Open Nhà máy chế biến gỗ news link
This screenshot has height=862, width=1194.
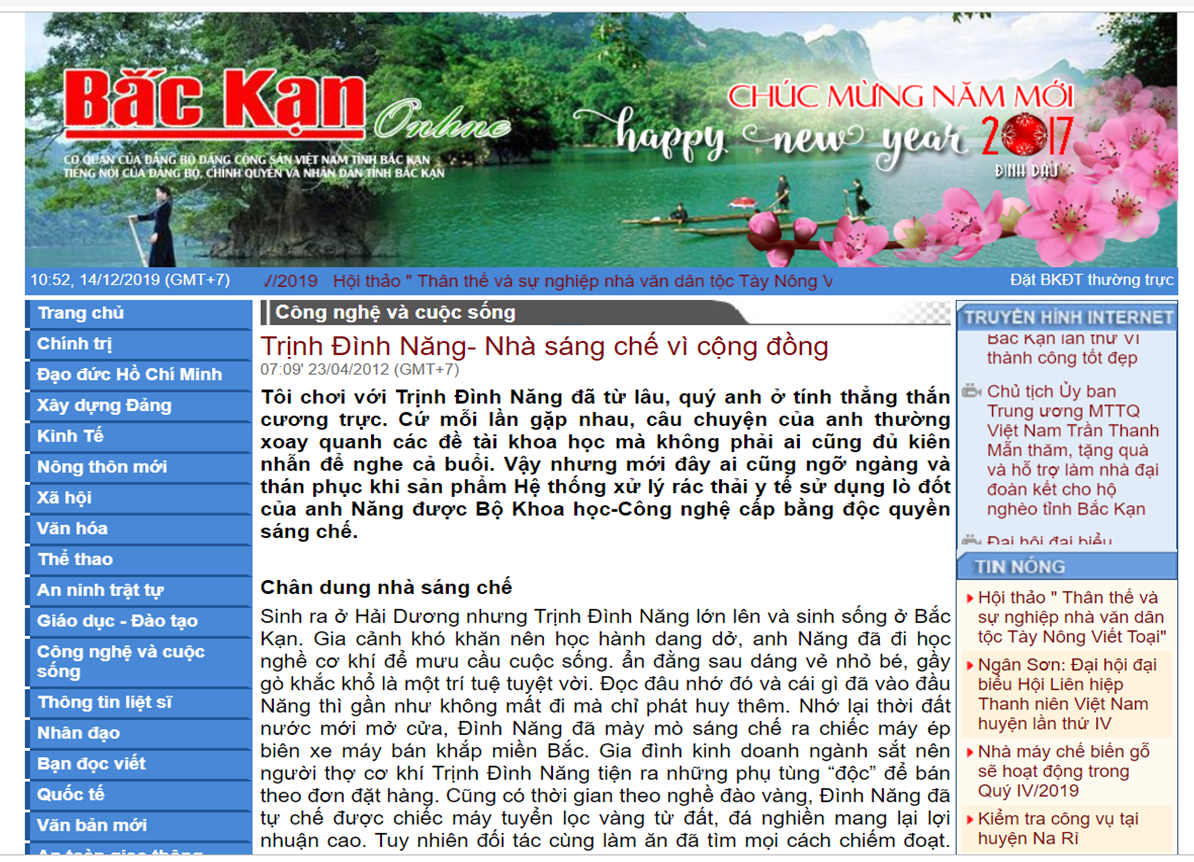click(x=1064, y=771)
